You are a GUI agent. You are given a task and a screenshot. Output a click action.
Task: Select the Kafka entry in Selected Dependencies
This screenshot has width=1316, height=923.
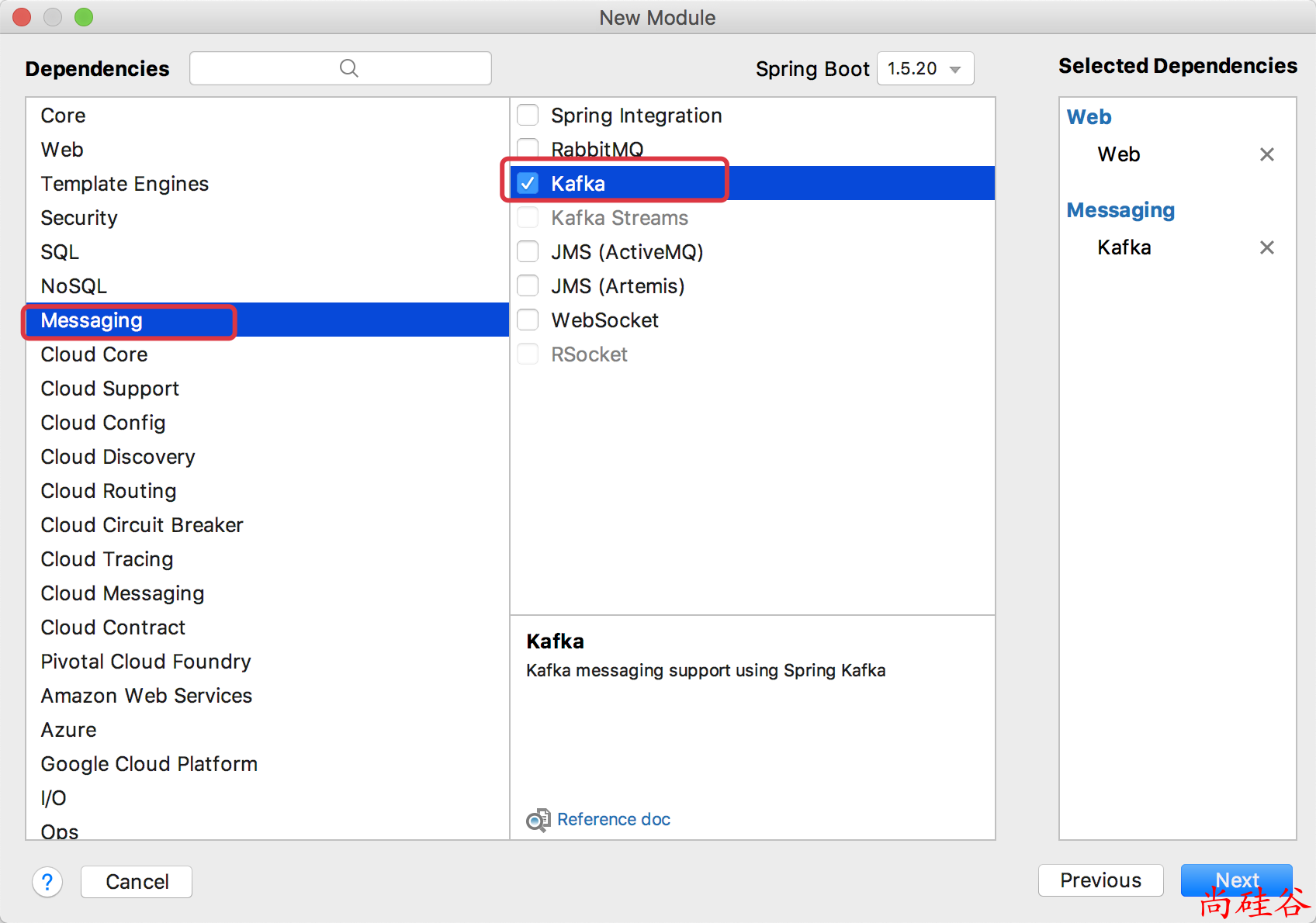(1124, 247)
